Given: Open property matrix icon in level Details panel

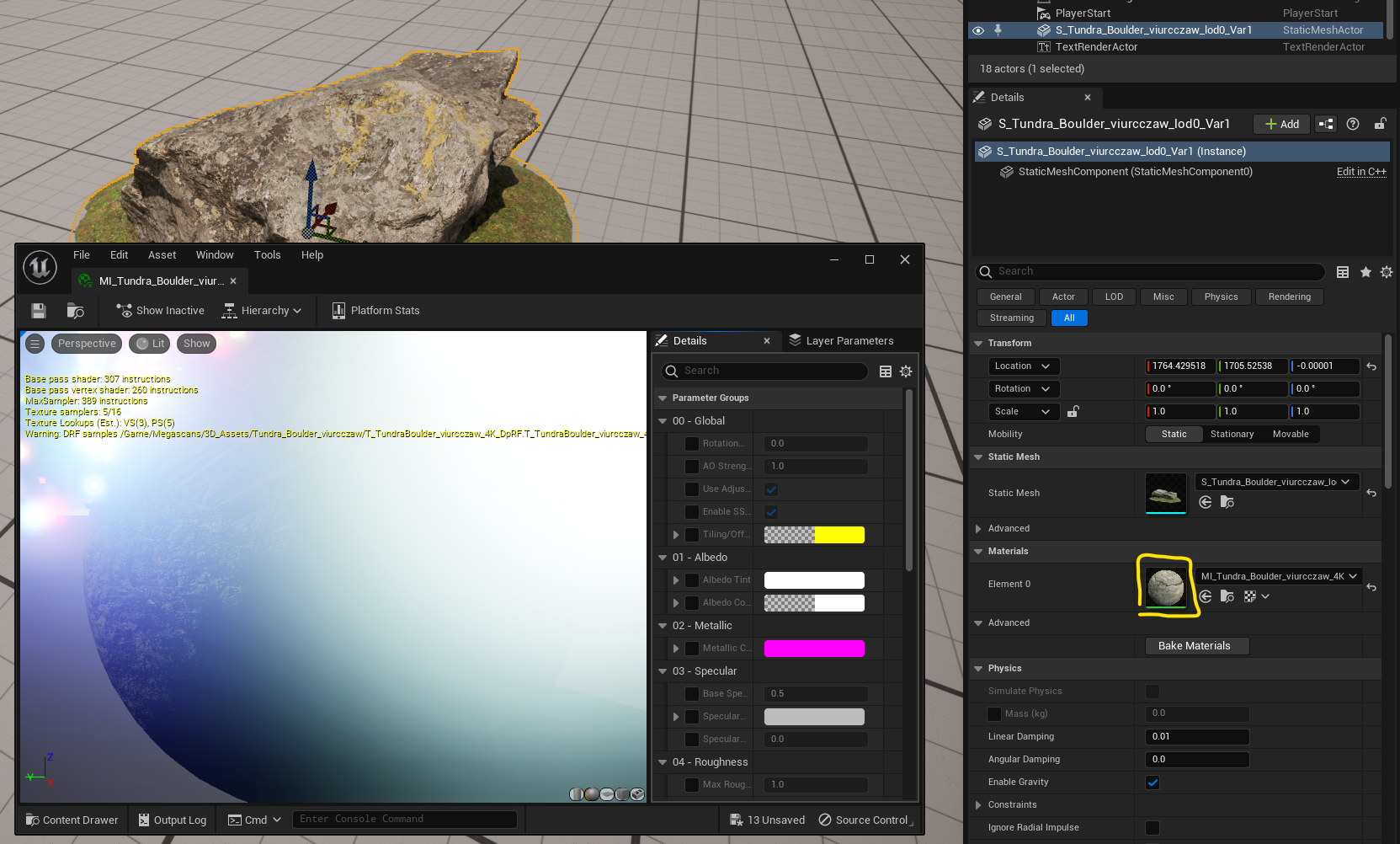Looking at the screenshot, I should [x=1343, y=272].
